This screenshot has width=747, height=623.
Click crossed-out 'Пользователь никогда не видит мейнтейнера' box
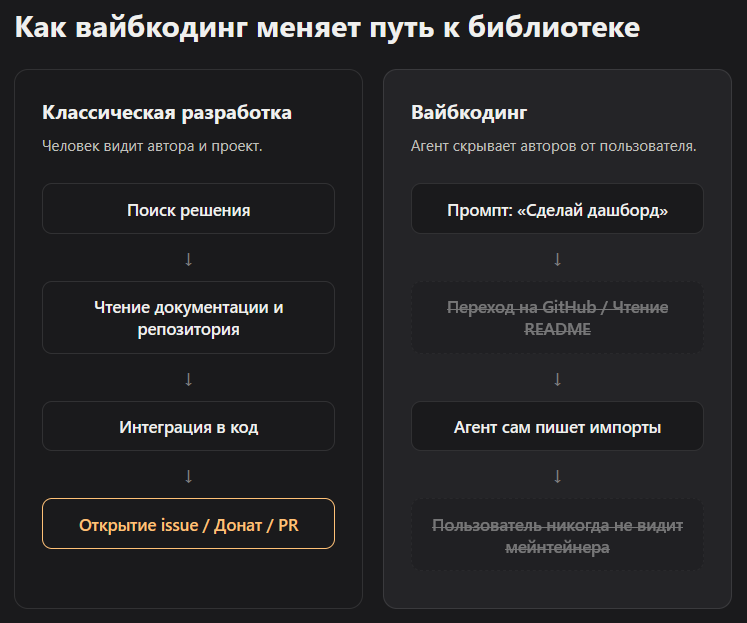coord(557,535)
